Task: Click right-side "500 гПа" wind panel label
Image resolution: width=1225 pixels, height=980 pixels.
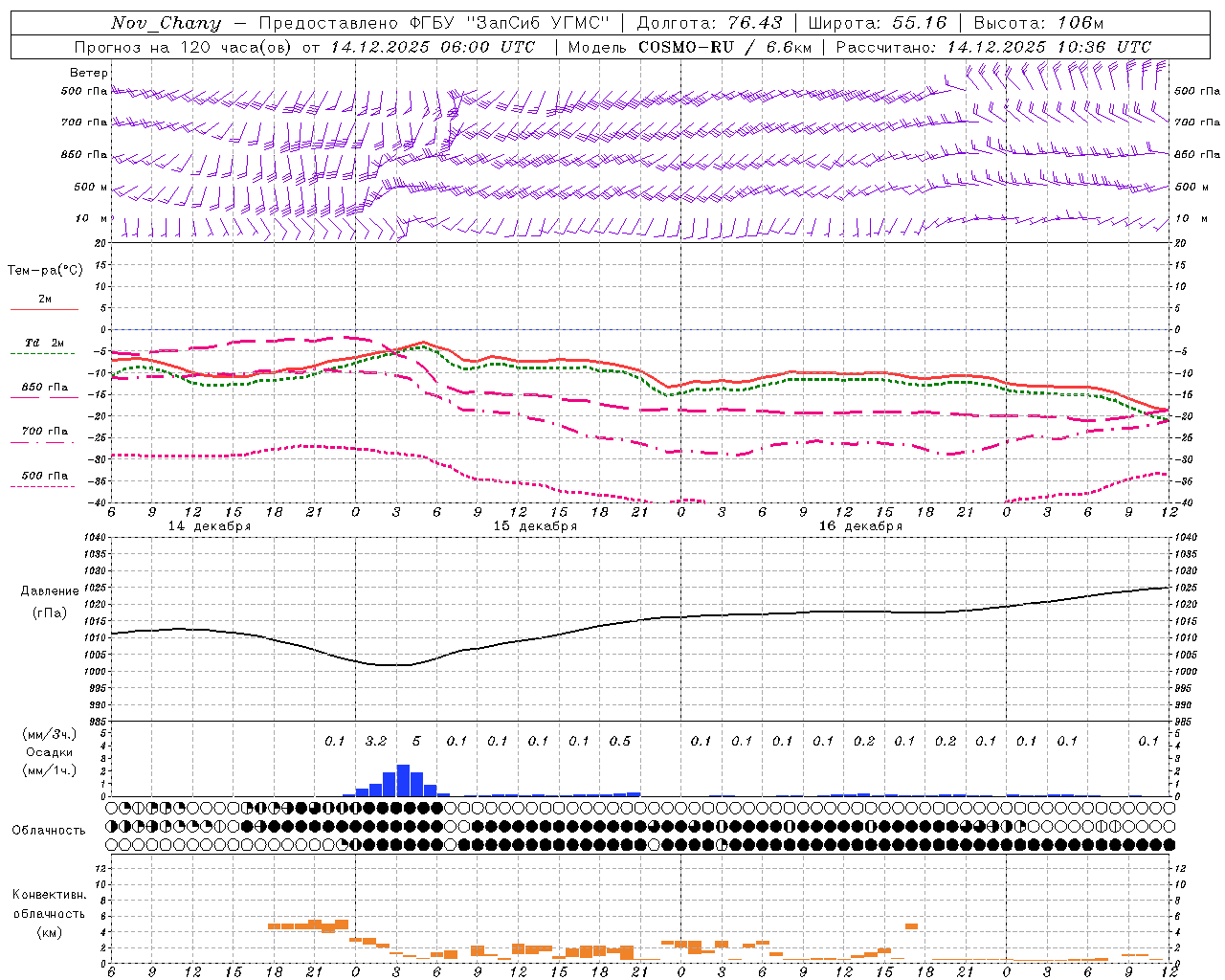Action: [1197, 91]
